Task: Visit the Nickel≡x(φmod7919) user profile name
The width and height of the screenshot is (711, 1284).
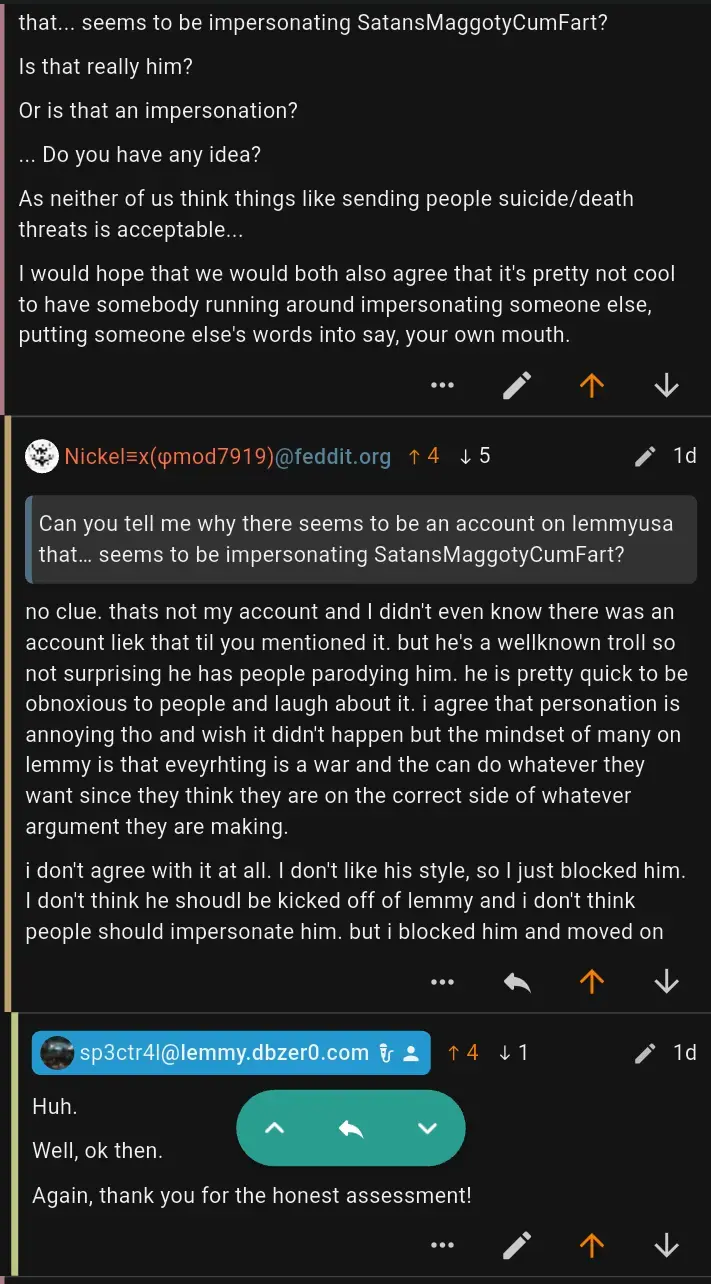Action: click(x=169, y=456)
